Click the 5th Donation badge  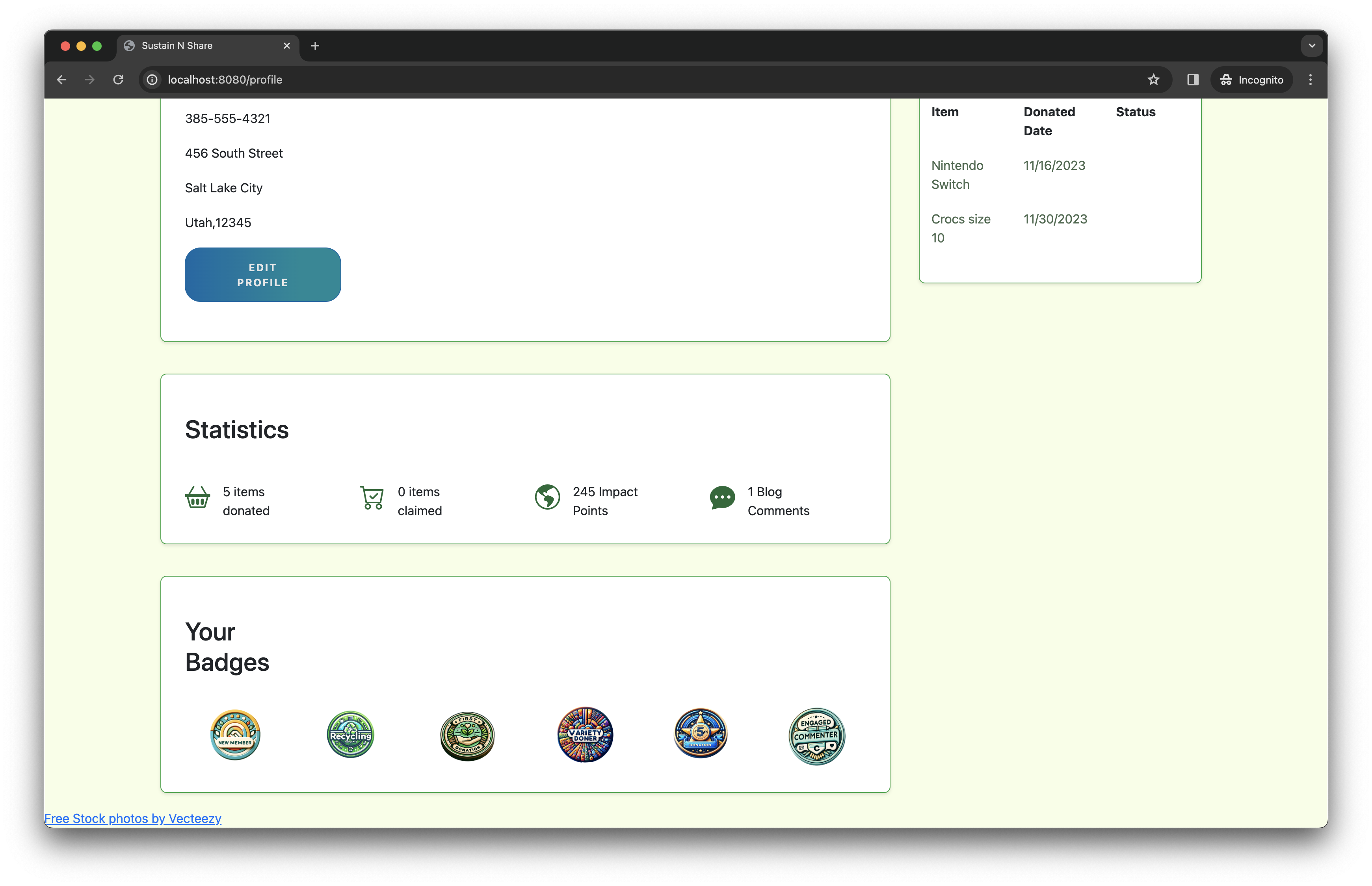[700, 734]
